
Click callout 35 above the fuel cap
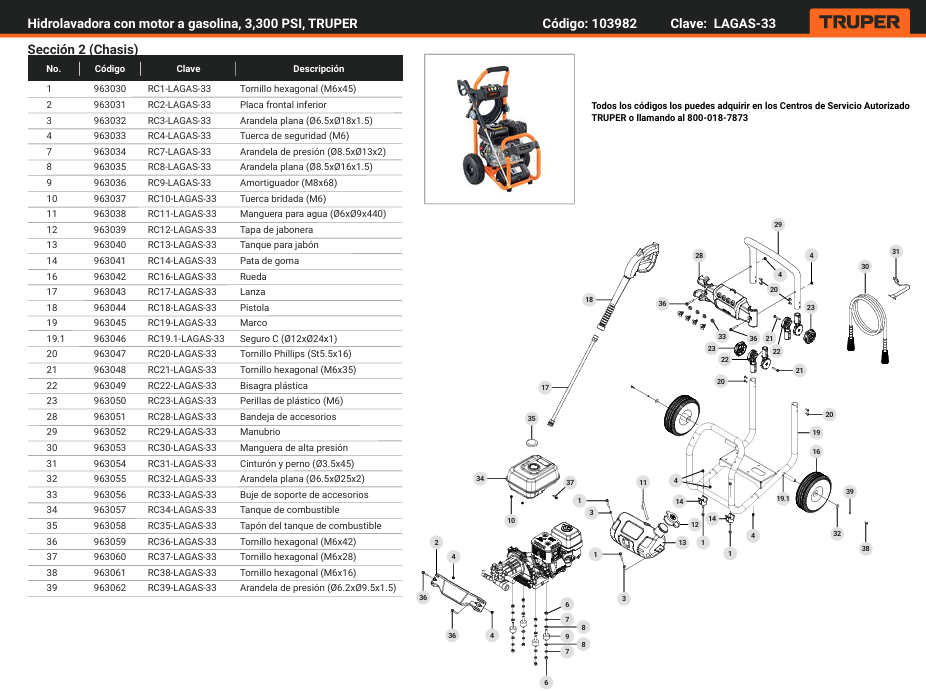(x=532, y=418)
